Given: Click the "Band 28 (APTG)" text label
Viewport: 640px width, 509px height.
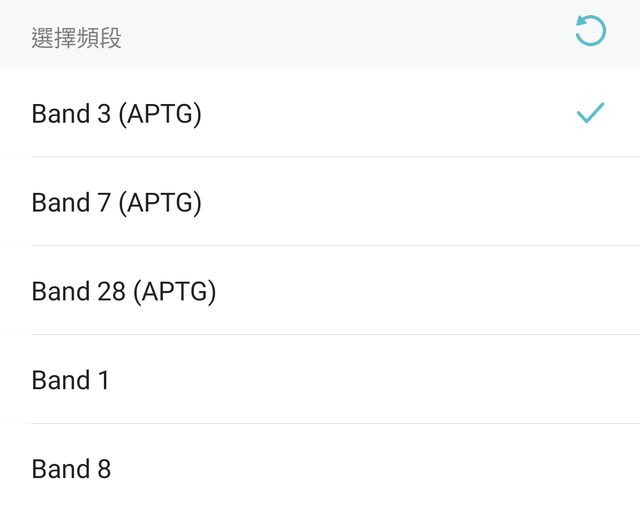Looking at the screenshot, I should pos(124,292).
